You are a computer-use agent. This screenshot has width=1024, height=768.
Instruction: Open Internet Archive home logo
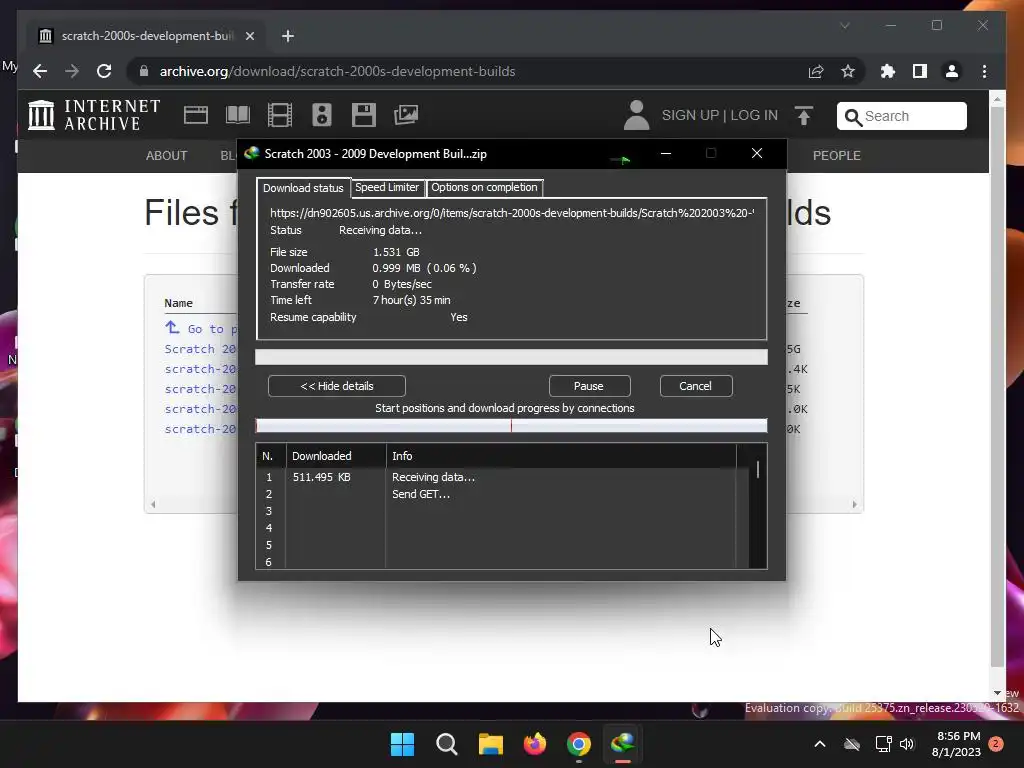[x=94, y=115]
